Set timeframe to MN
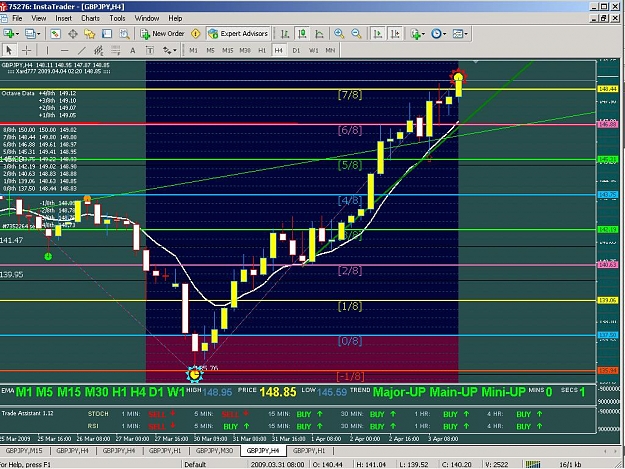625x469 pixels. (x=330, y=50)
